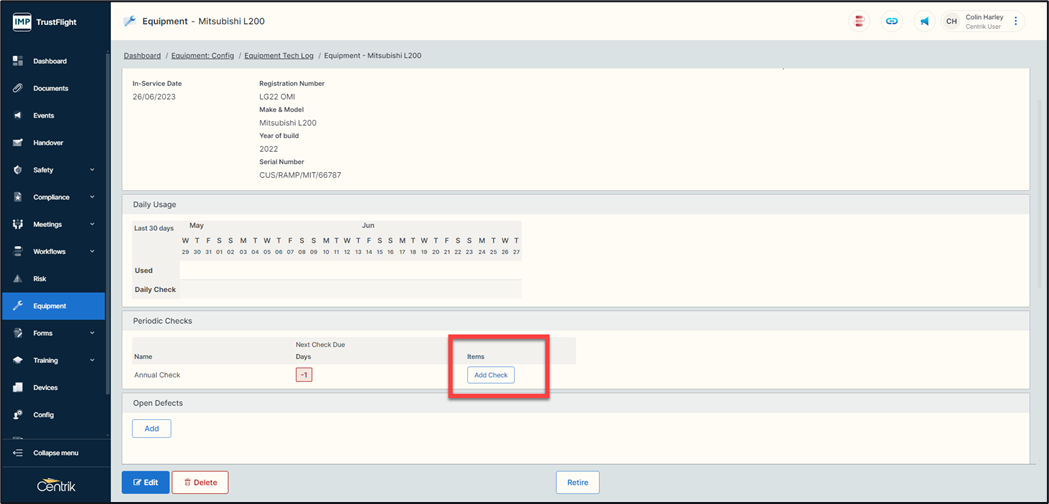1049x504 pixels.
Task: Click the Annual Check row name
Action: pos(157,375)
